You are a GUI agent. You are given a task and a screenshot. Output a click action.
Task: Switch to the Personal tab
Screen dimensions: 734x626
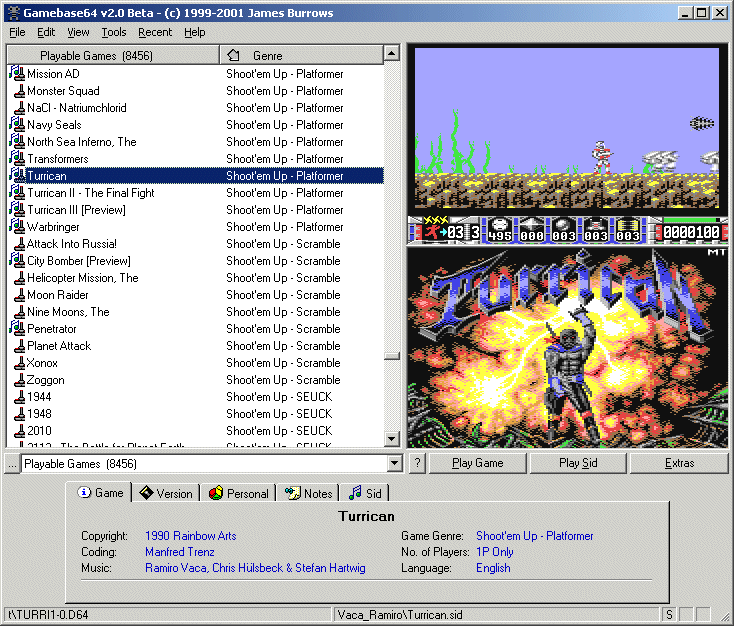point(238,493)
